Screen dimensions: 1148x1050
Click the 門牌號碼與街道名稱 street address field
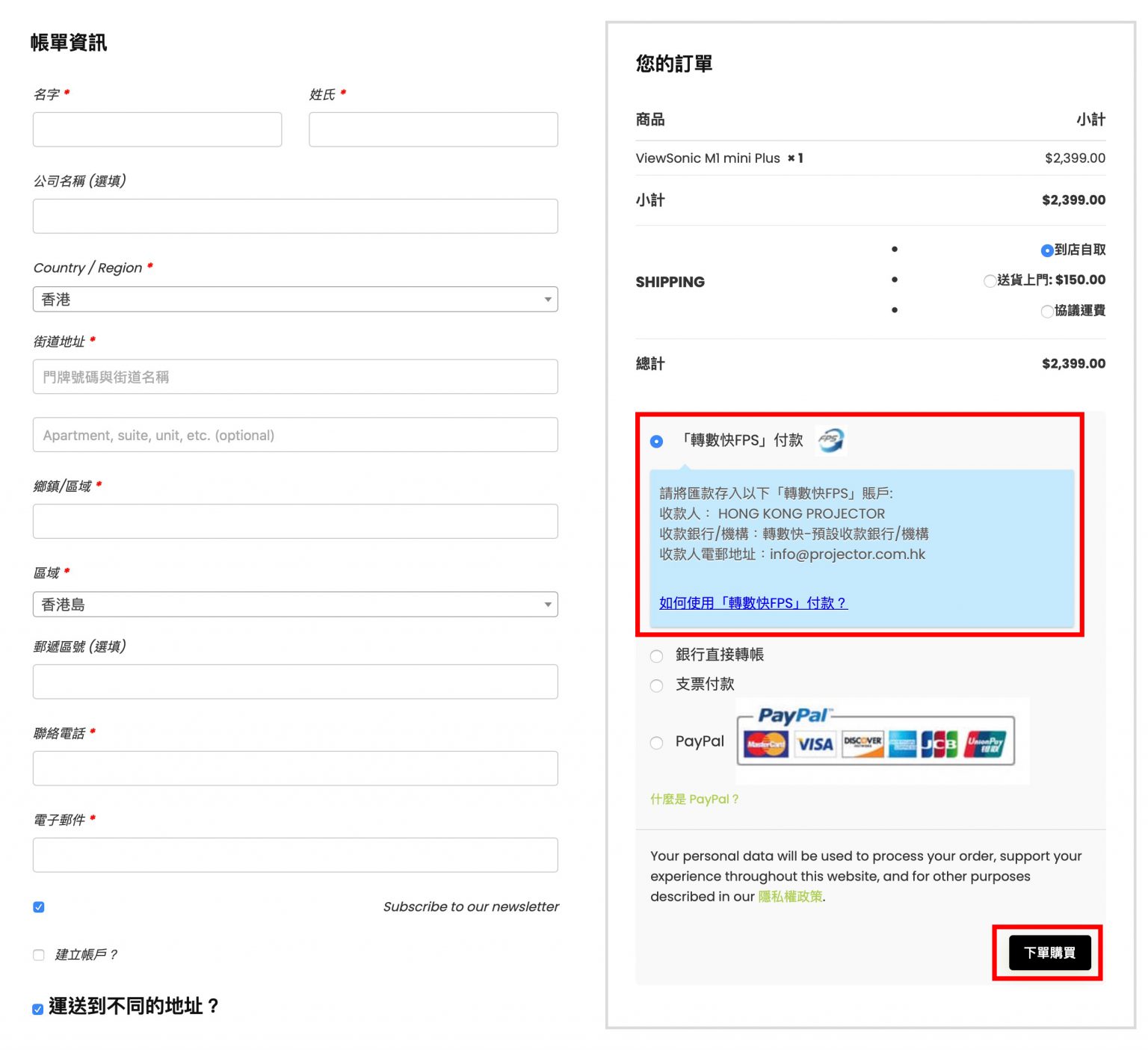tap(295, 377)
